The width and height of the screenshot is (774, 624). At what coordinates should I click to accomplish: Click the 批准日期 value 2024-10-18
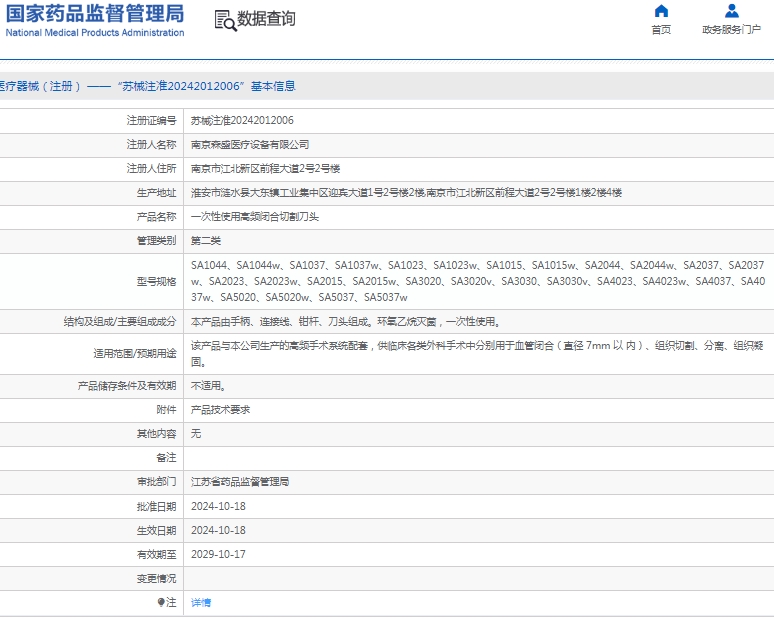click(218, 506)
